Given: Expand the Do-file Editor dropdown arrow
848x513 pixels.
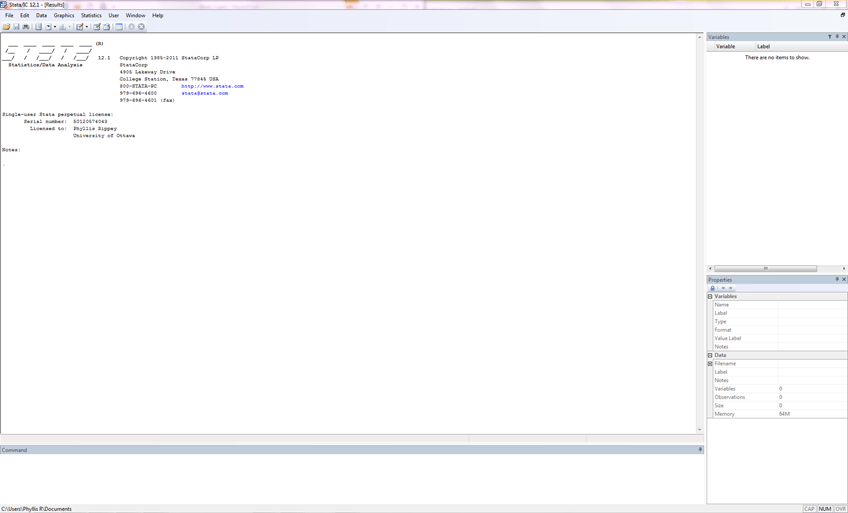Looking at the screenshot, I should (x=87, y=26).
